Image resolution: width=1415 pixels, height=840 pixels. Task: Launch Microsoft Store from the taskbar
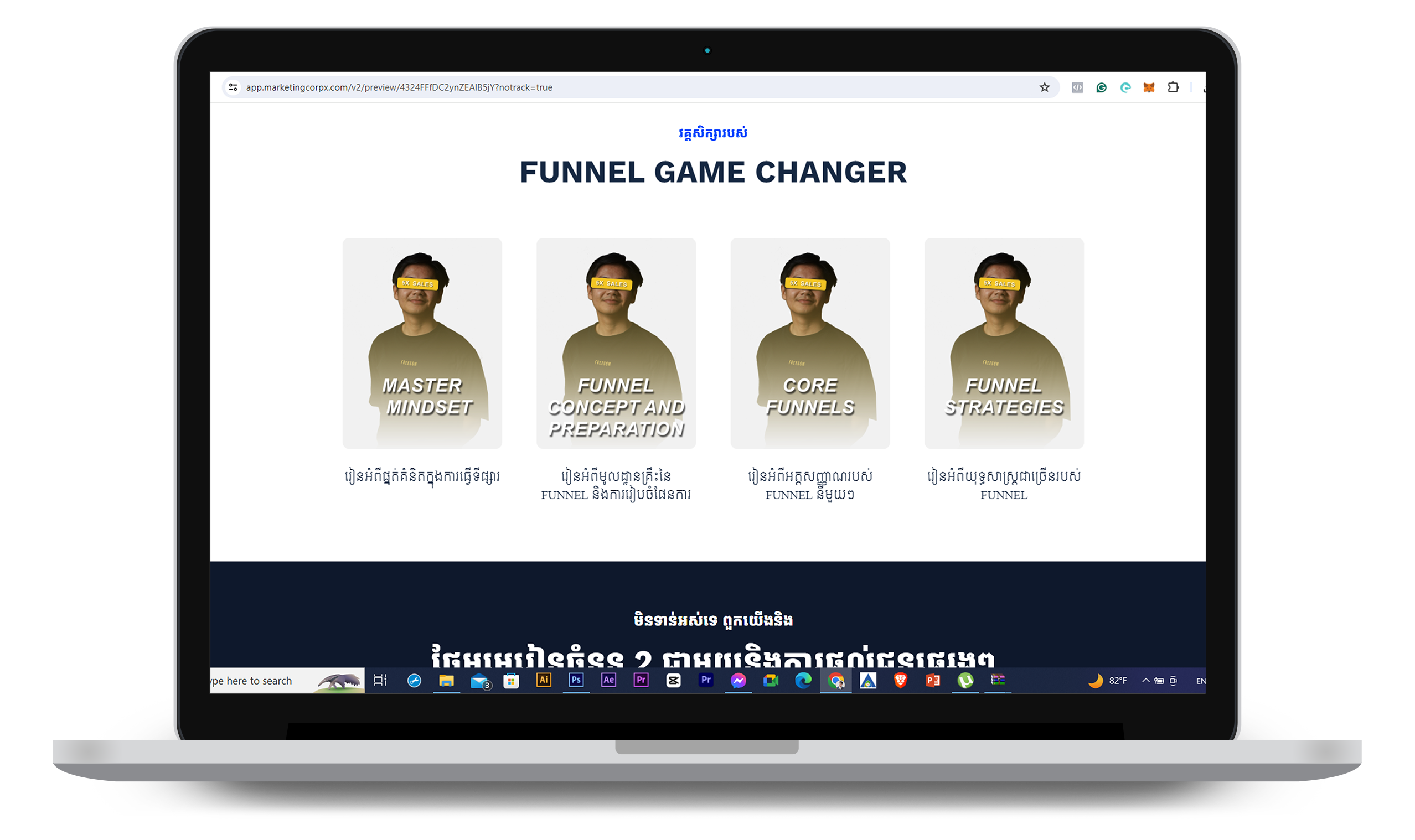click(x=511, y=681)
